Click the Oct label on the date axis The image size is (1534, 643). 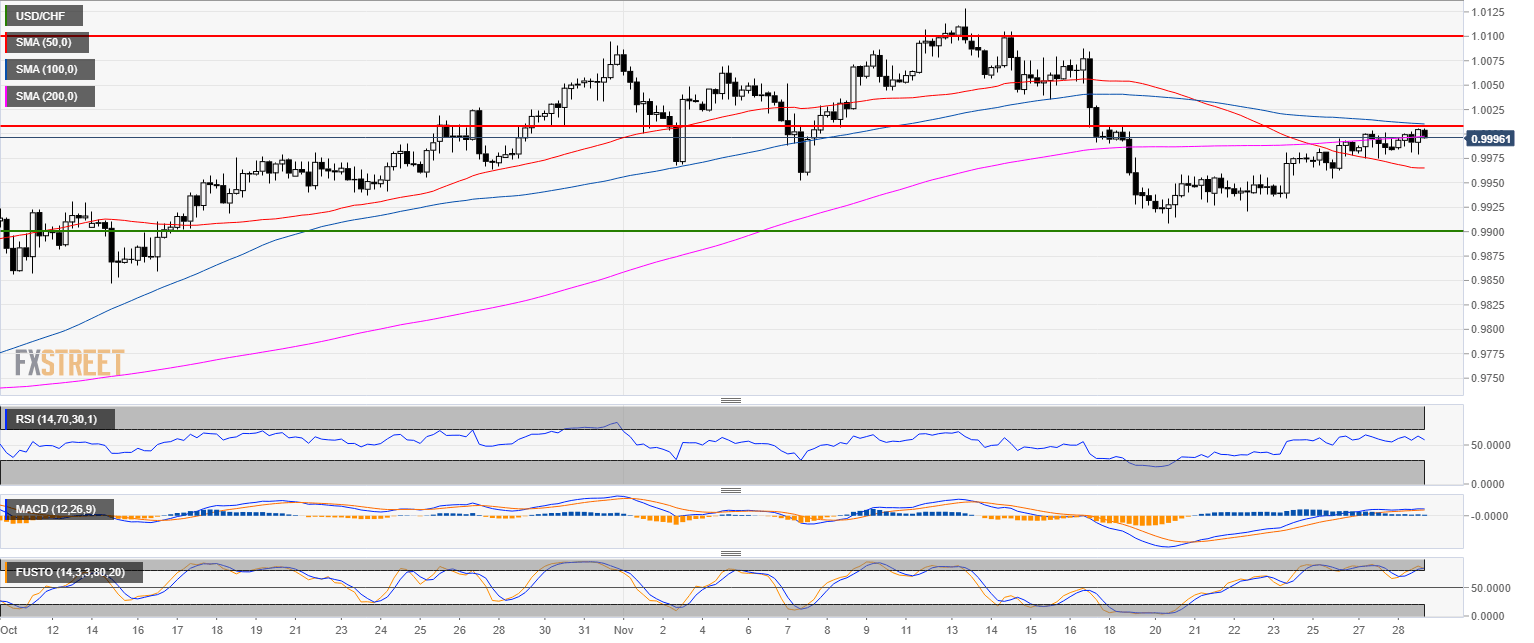[10, 632]
